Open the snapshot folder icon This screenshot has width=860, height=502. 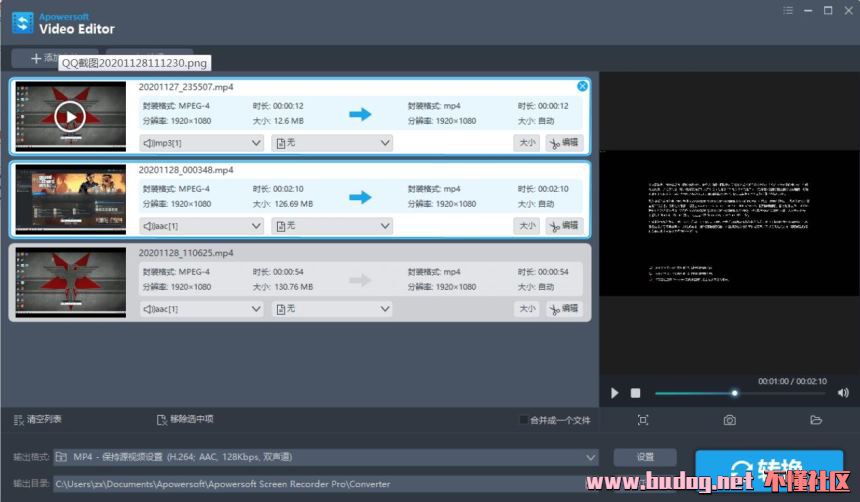click(x=816, y=420)
